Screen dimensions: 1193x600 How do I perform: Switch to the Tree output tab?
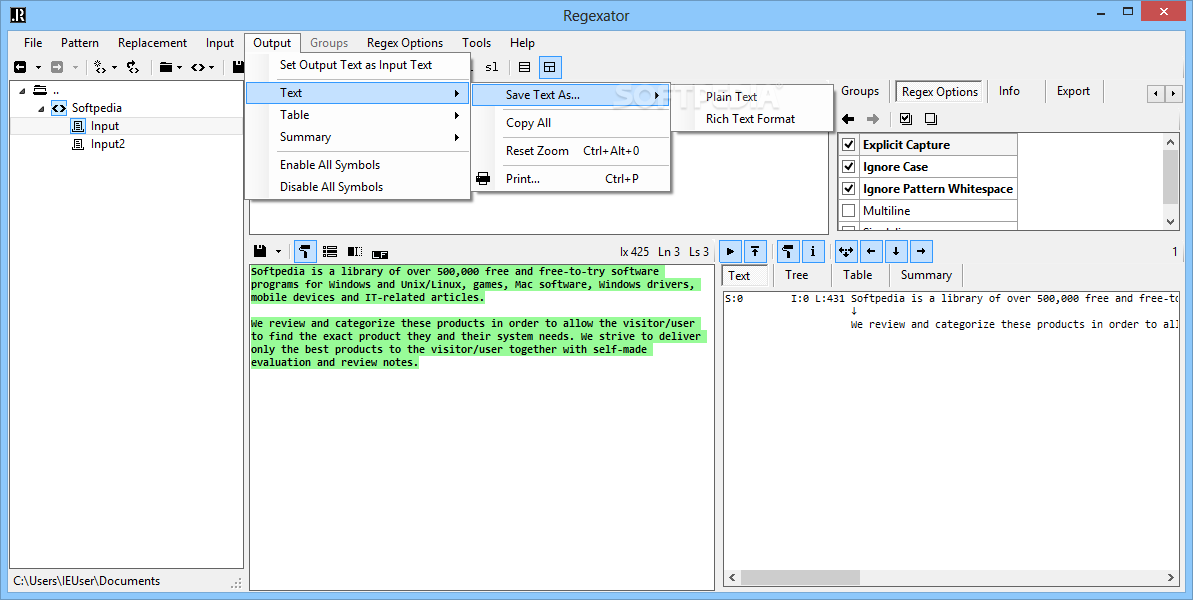pos(797,275)
